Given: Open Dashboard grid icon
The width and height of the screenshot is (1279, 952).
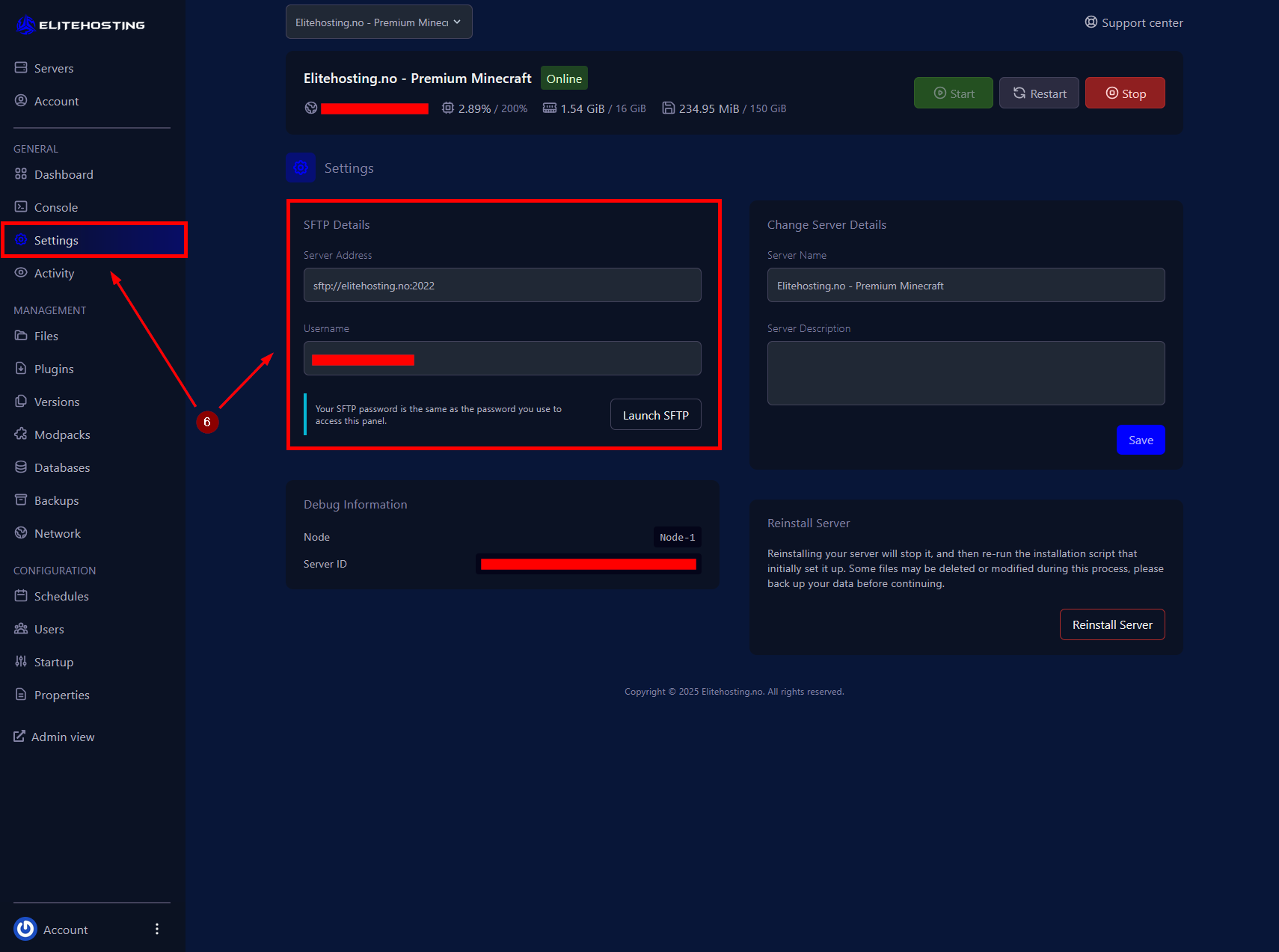Looking at the screenshot, I should [x=21, y=174].
